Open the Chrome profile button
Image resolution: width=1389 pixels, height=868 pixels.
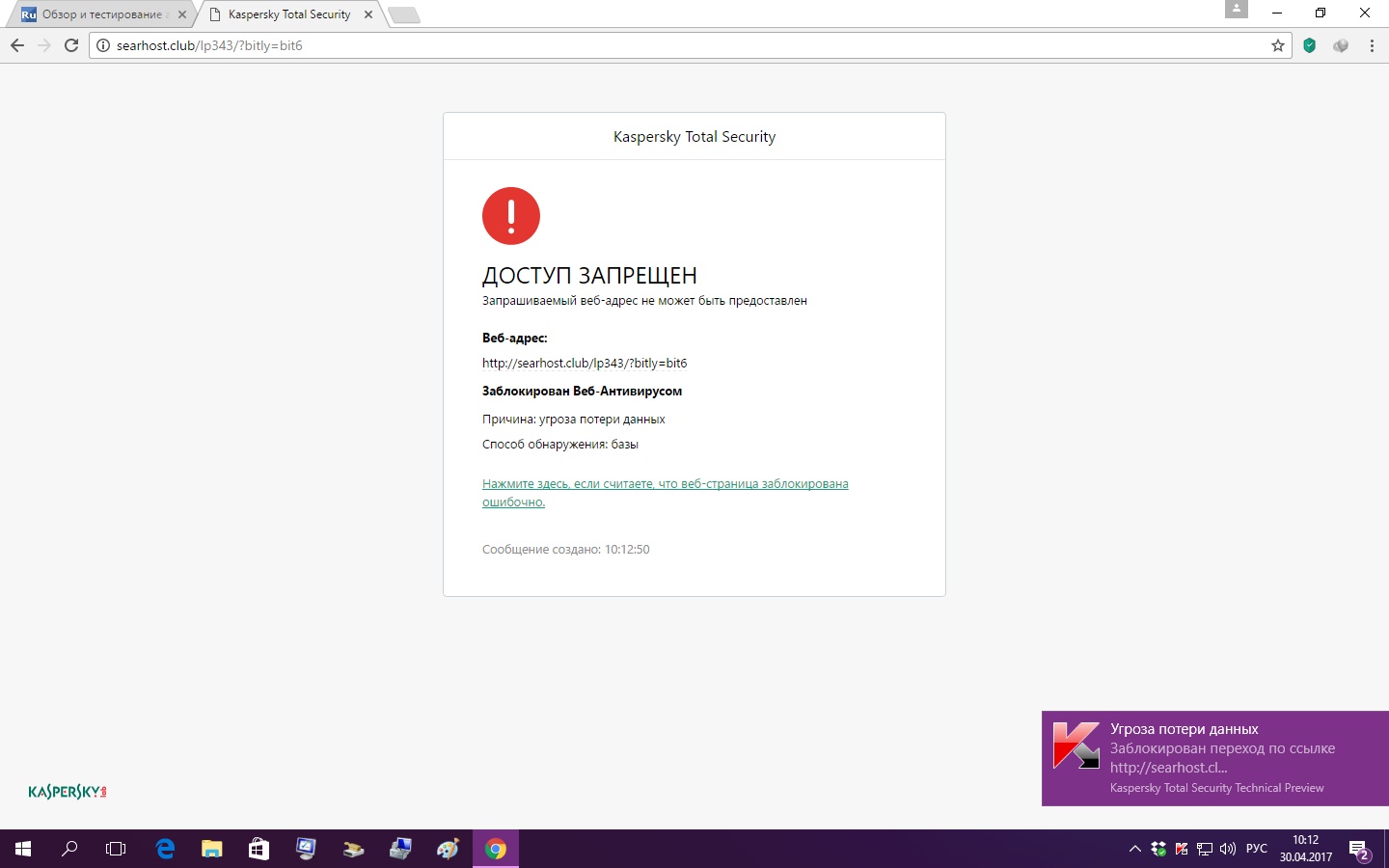1237,9
